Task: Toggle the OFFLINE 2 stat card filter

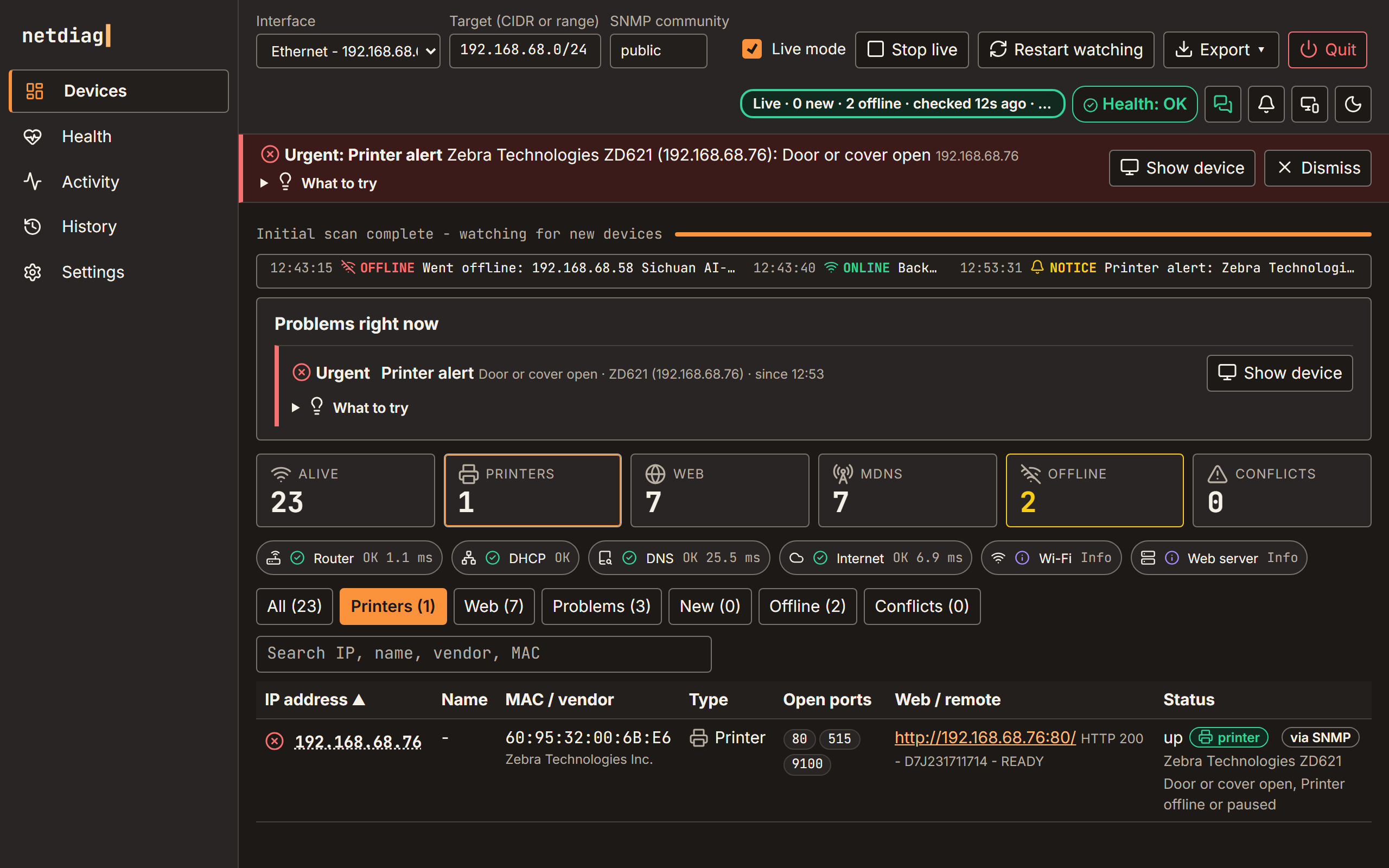Action: (1094, 490)
